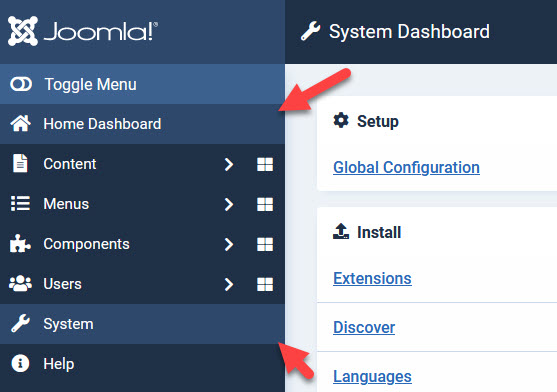Viewport: 557px width, 392px height.
Task: Click the Components puzzle piece icon
Action: 20,244
